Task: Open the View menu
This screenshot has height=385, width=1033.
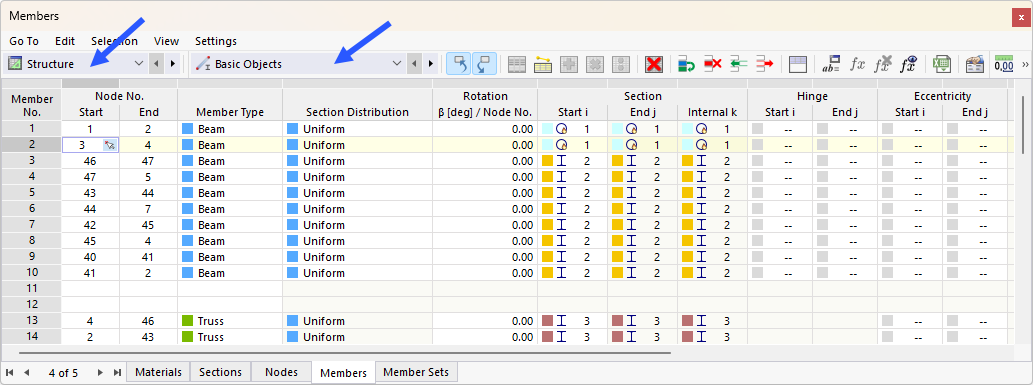Action: tap(166, 41)
